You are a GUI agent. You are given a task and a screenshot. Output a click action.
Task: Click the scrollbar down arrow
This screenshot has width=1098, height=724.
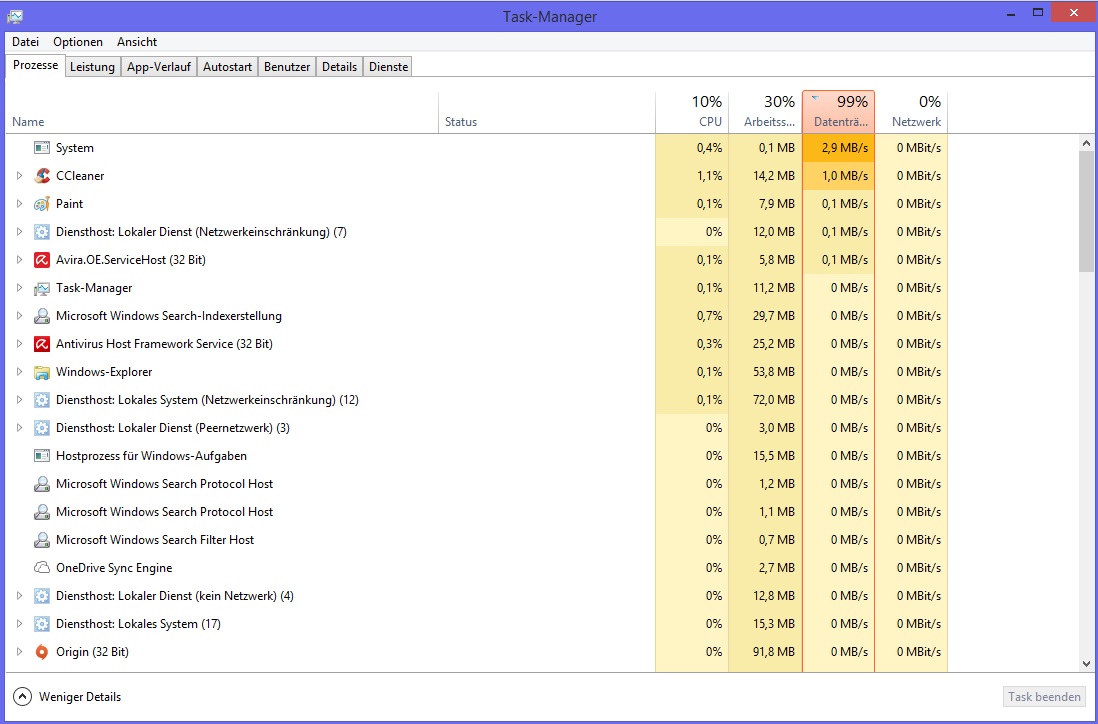(x=1086, y=663)
